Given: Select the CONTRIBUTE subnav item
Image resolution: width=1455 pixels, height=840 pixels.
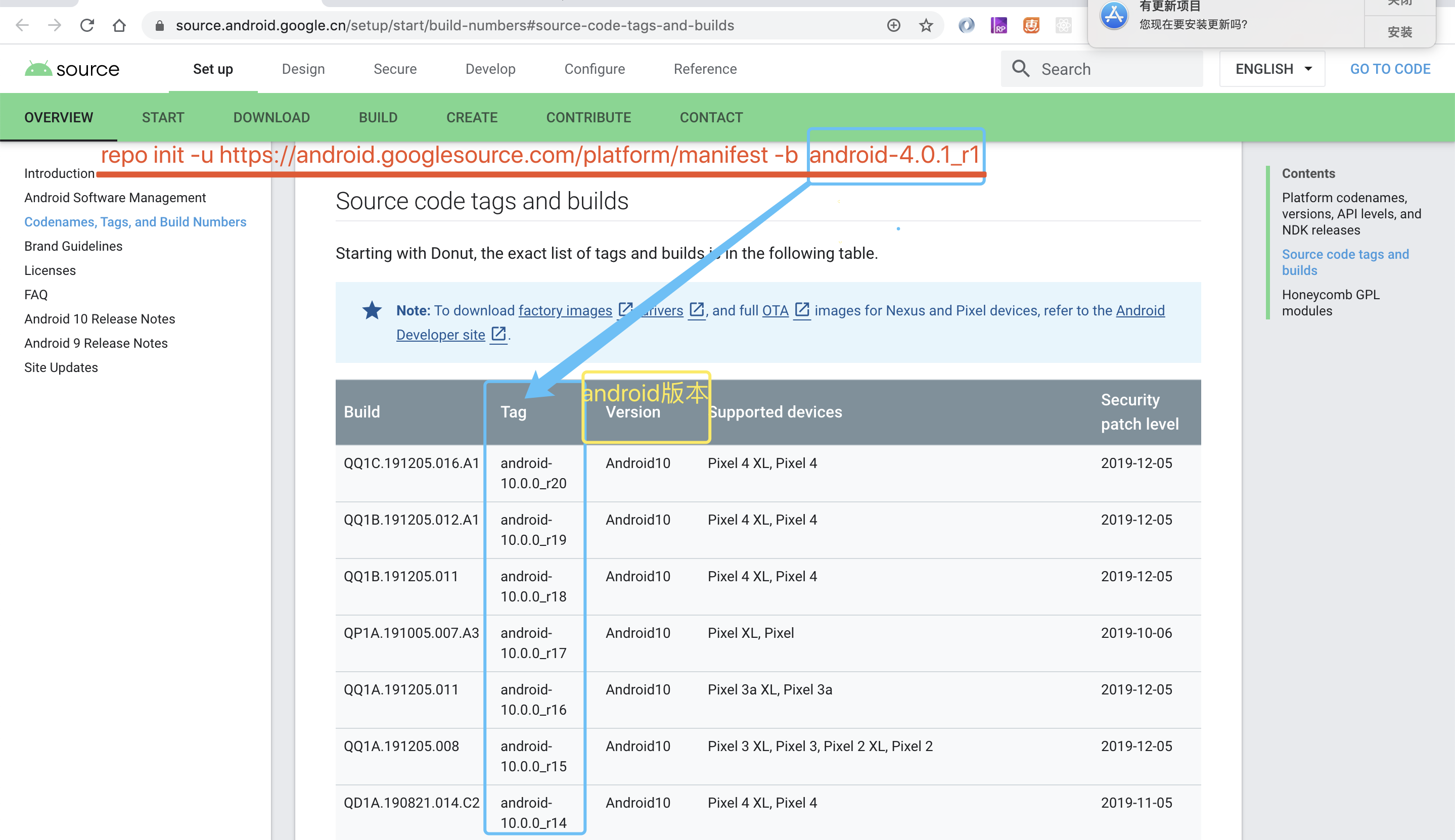Looking at the screenshot, I should pyautogui.click(x=588, y=117).
